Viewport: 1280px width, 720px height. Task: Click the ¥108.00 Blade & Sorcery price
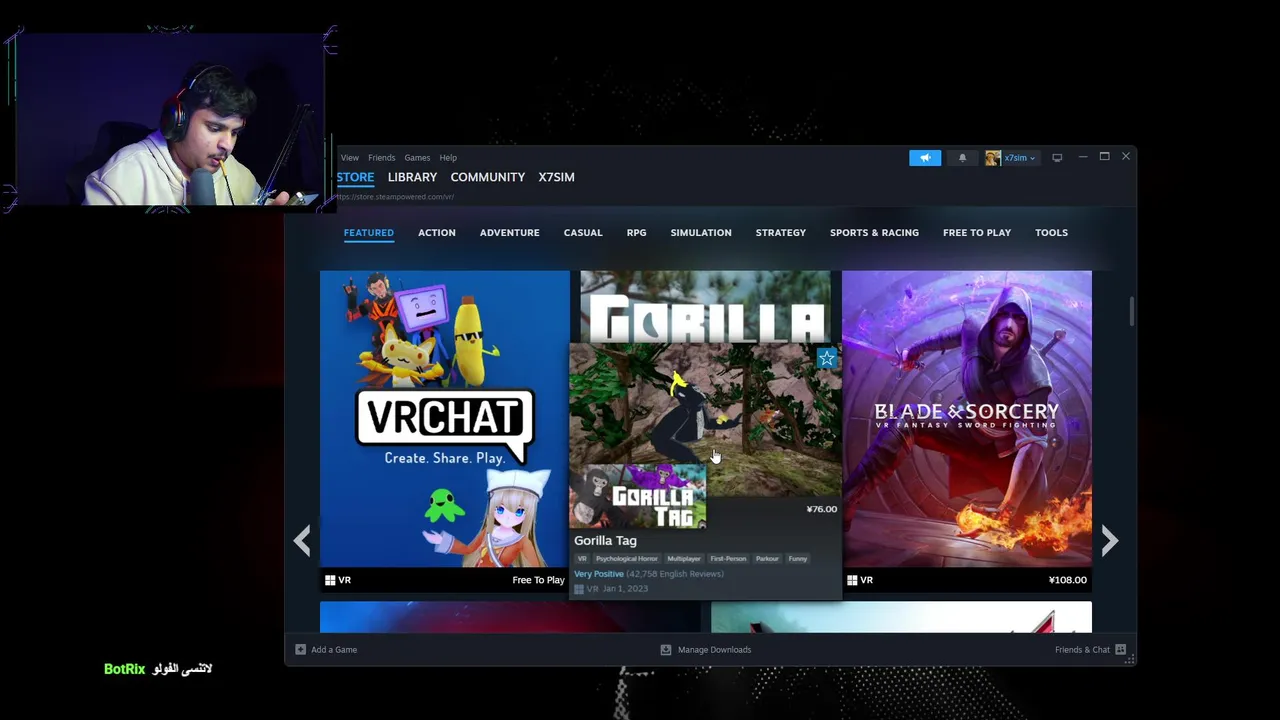click(x=1067, y=580)
